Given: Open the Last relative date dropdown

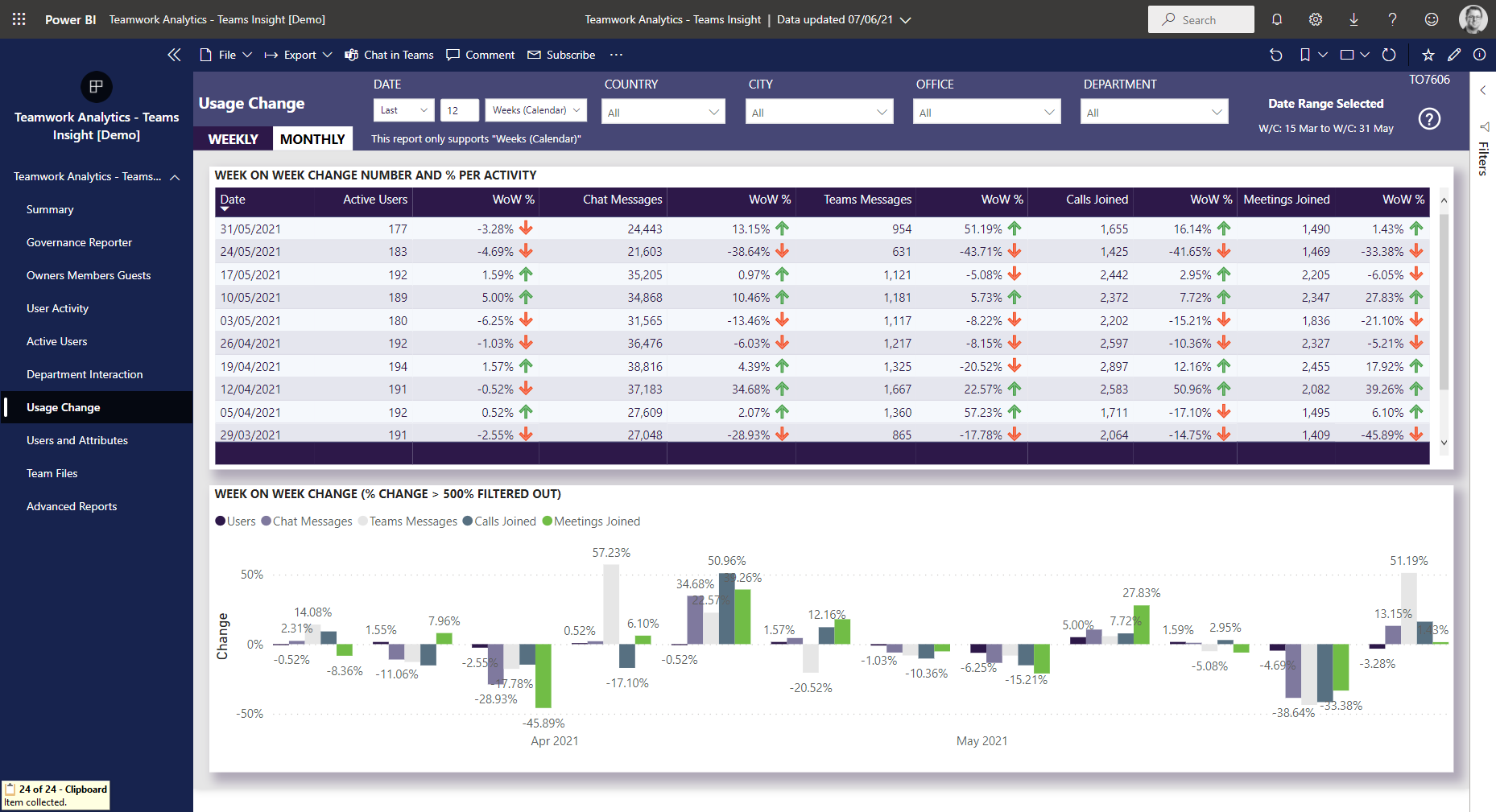Looking at the screenshot, I should click(x=404, y=110).
